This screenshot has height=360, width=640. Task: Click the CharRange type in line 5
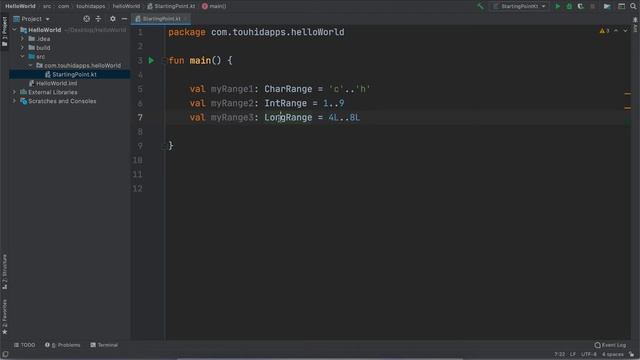click(x=288, y=89)
